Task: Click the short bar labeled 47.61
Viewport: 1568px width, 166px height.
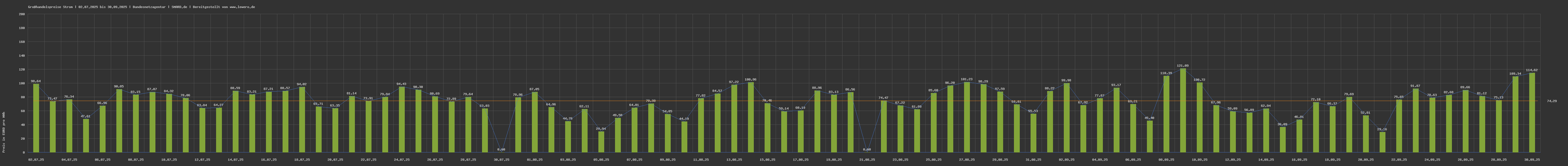Action: tap(86, 136)
